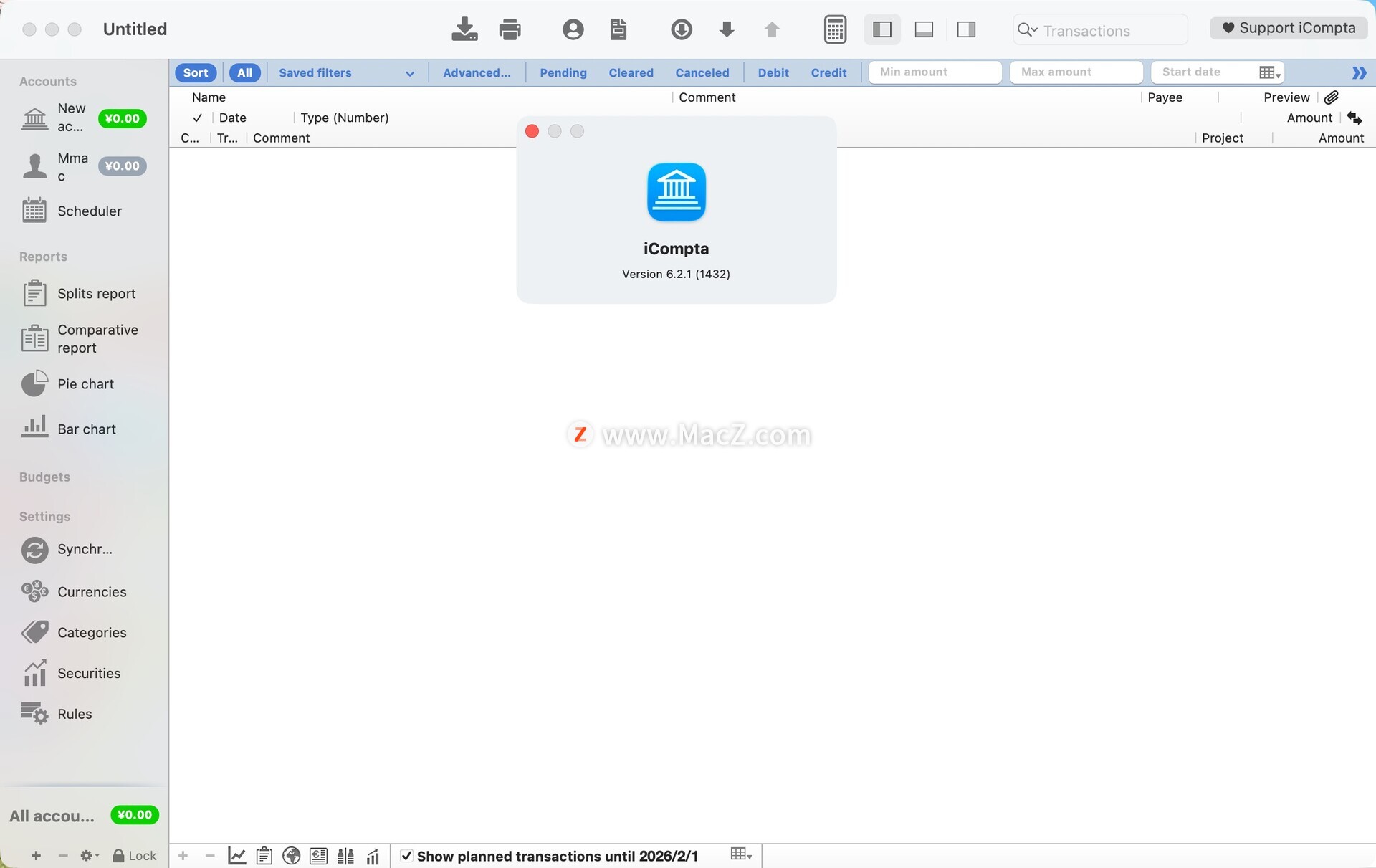
Task: Click the Advanced... filter button
Action: tap(477, 73)
